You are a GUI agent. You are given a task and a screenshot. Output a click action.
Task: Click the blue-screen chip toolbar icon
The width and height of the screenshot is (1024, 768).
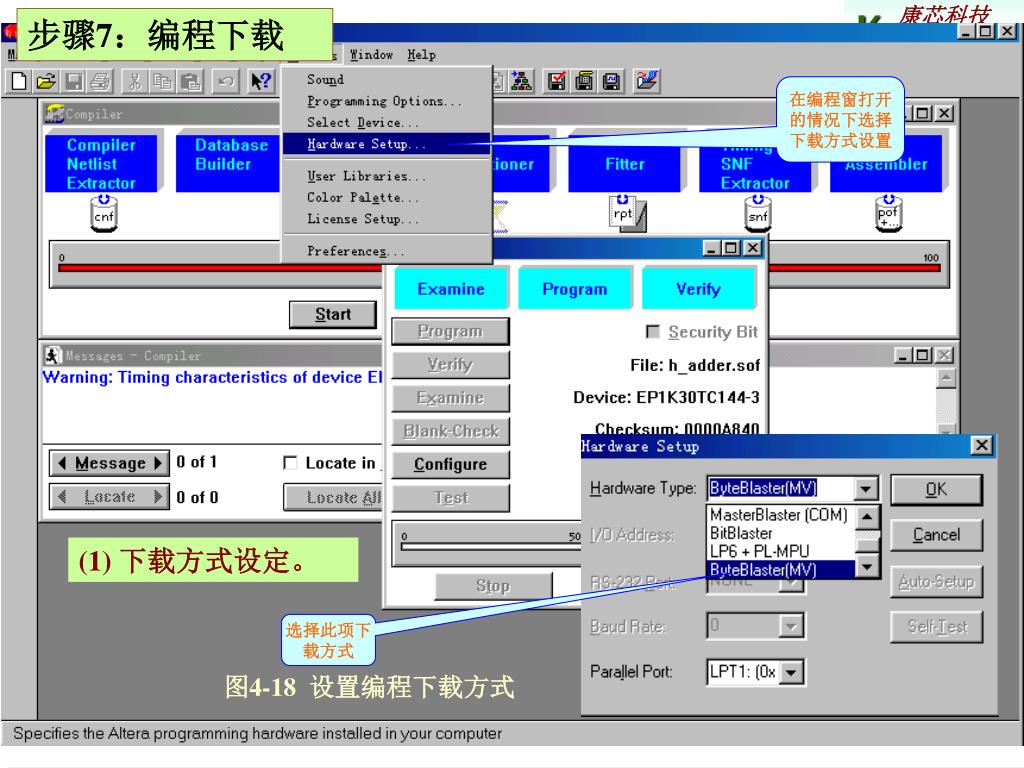click(x=611, y=81)
